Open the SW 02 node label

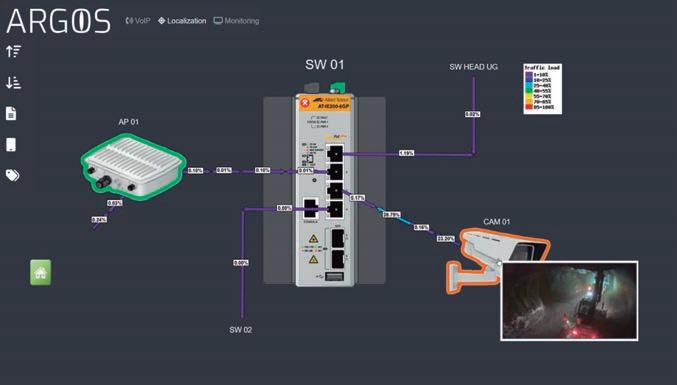pyautogui.click(x=240, y=330)
